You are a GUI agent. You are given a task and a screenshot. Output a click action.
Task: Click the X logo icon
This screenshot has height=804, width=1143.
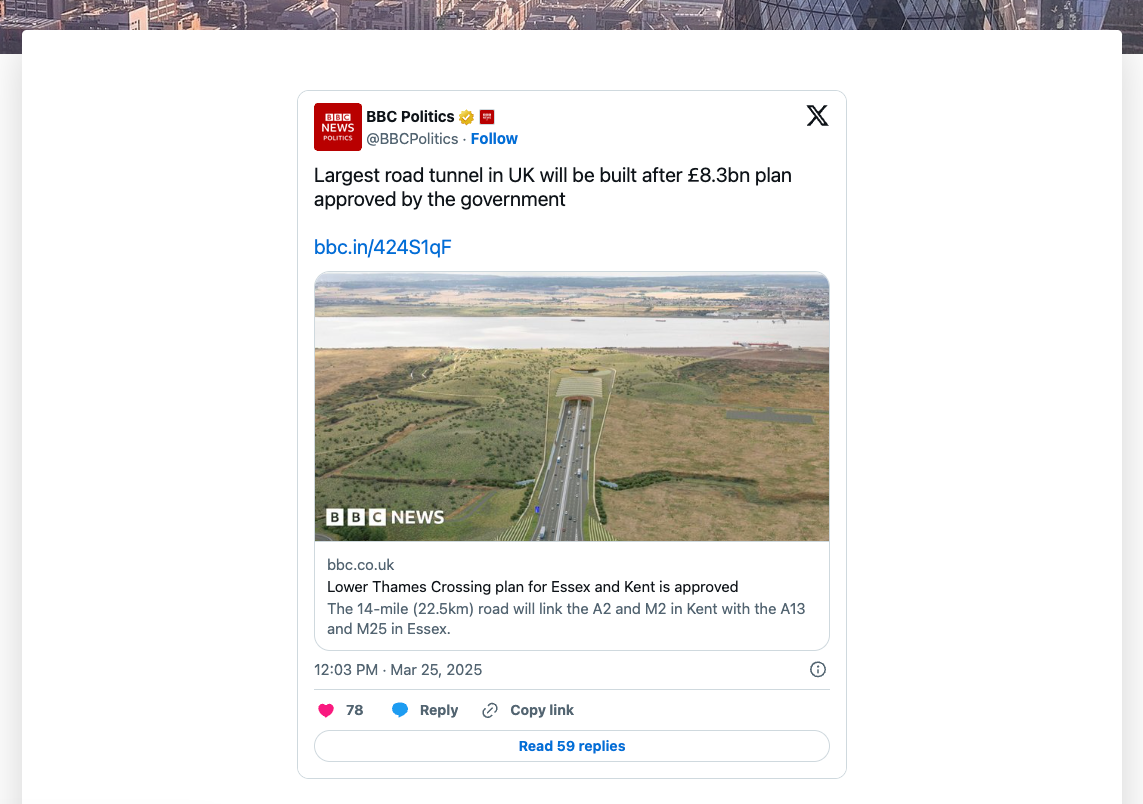[817, 115]
